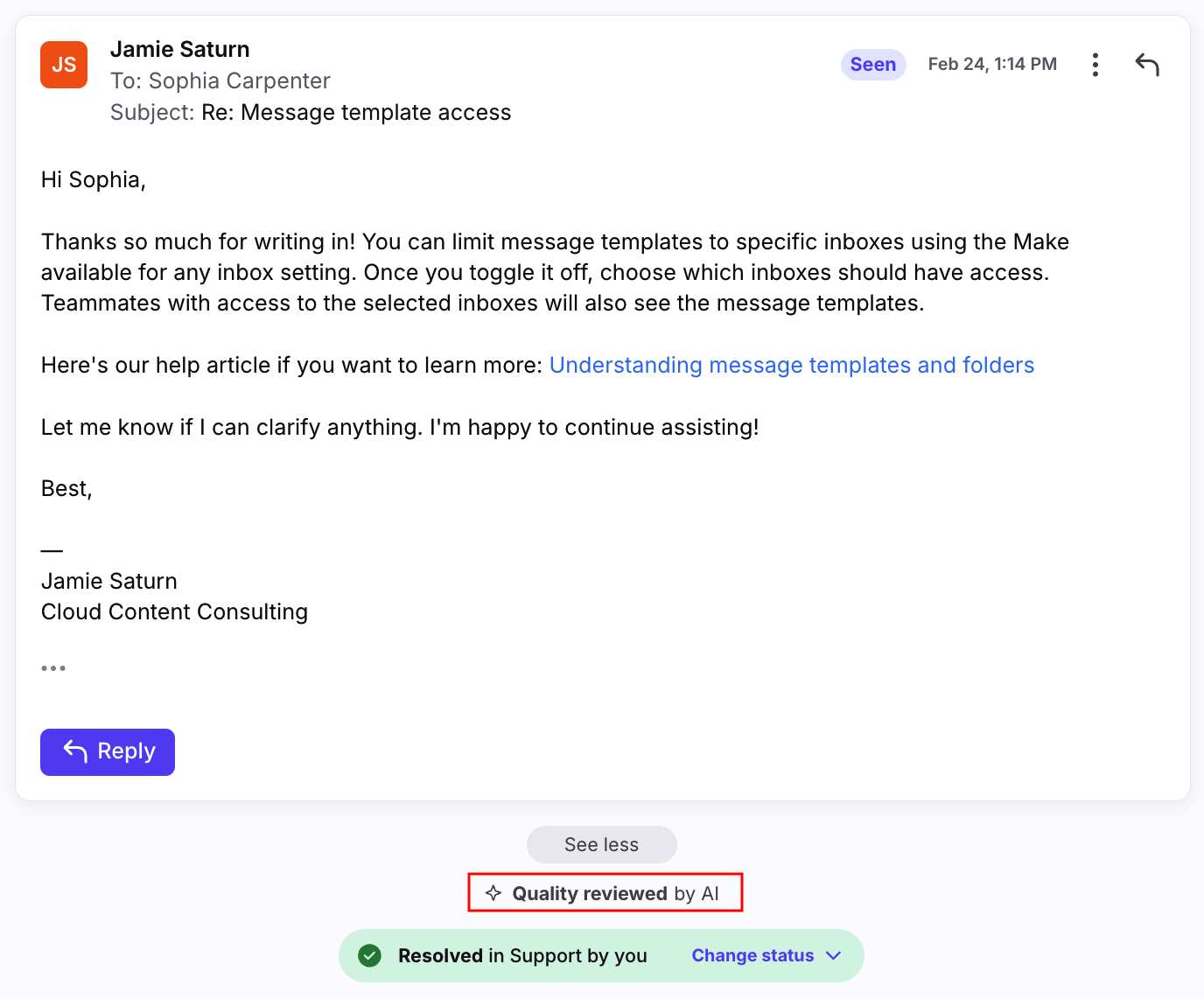
Task: Click the Resolved in Support by you text
Action: [522, 955]
